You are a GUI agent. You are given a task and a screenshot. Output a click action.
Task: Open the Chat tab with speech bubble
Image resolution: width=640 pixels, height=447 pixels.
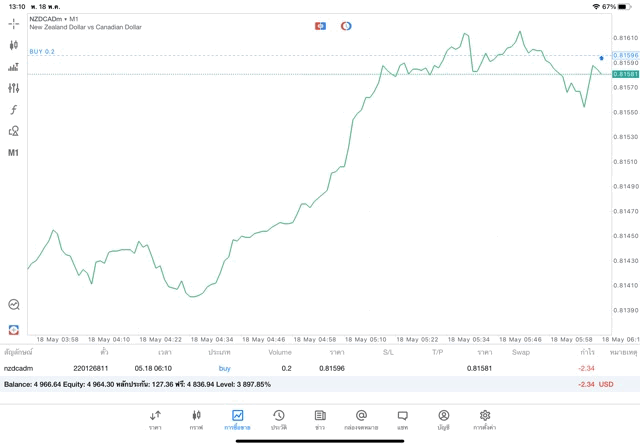[x=402, y=419]
